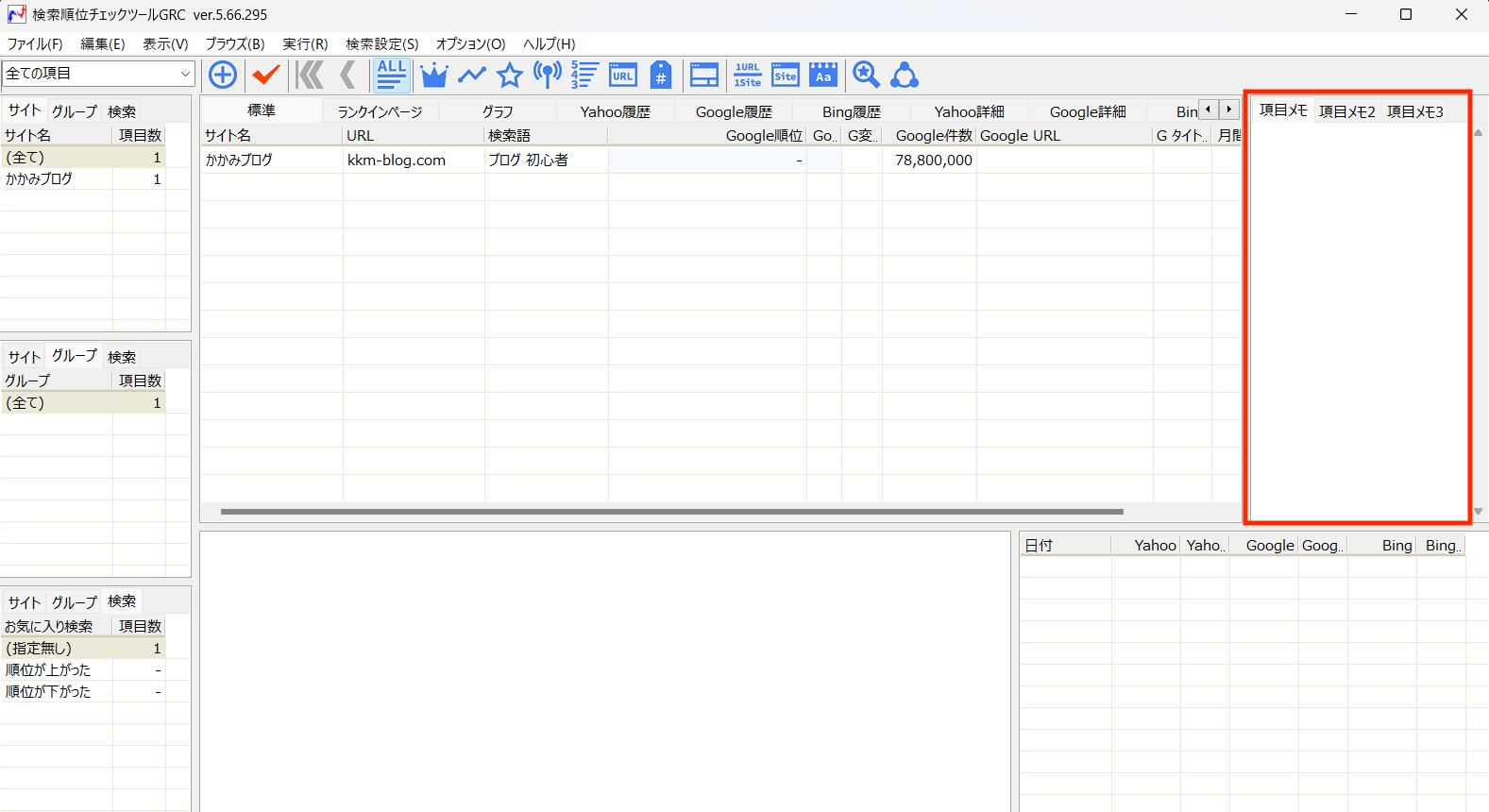Open the ヘルプ(H) menu

point(549,44)
